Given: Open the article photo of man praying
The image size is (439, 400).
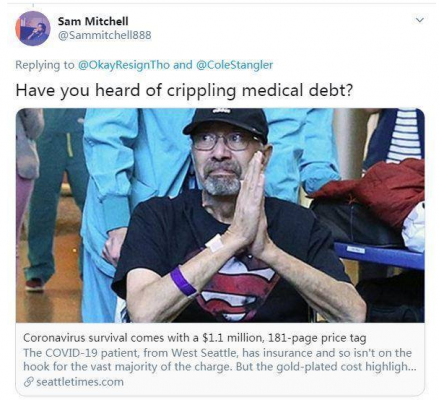Looking at the screenshot, I should 220,215.
